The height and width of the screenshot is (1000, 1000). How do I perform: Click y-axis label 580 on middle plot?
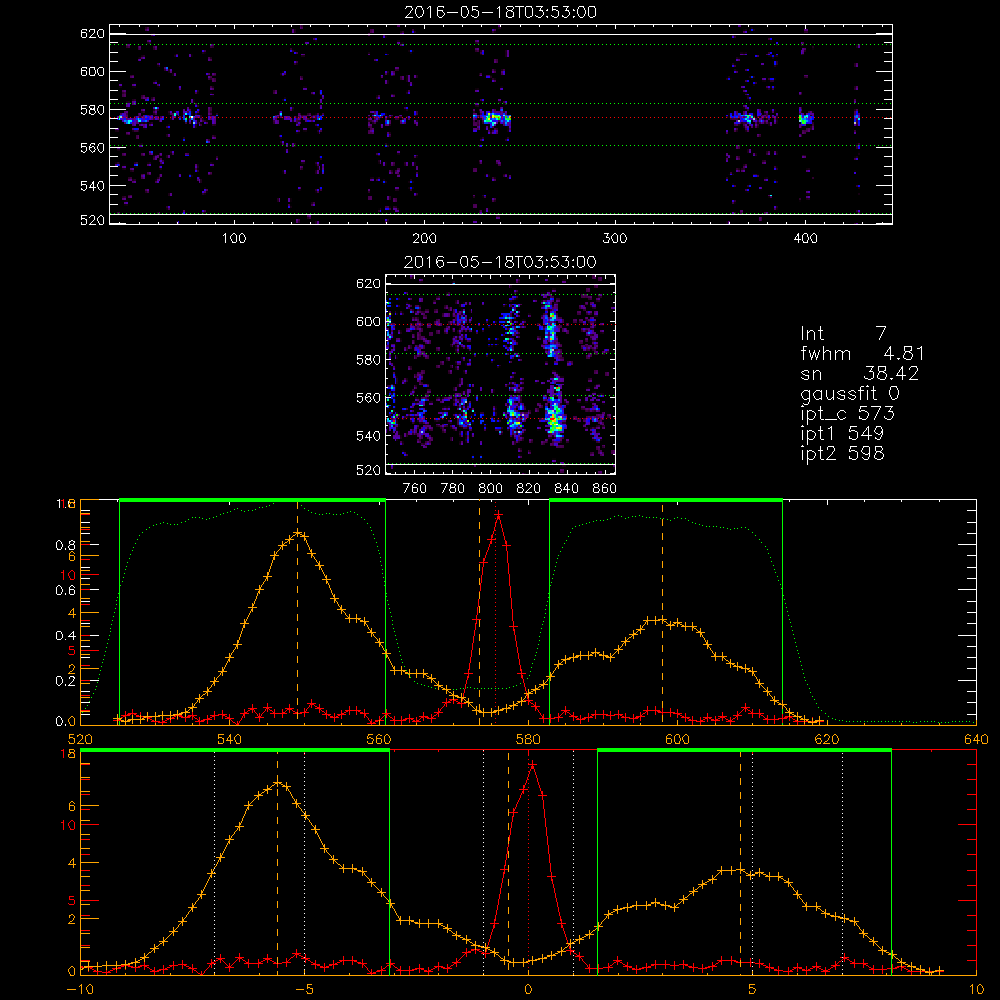[369, 360]
